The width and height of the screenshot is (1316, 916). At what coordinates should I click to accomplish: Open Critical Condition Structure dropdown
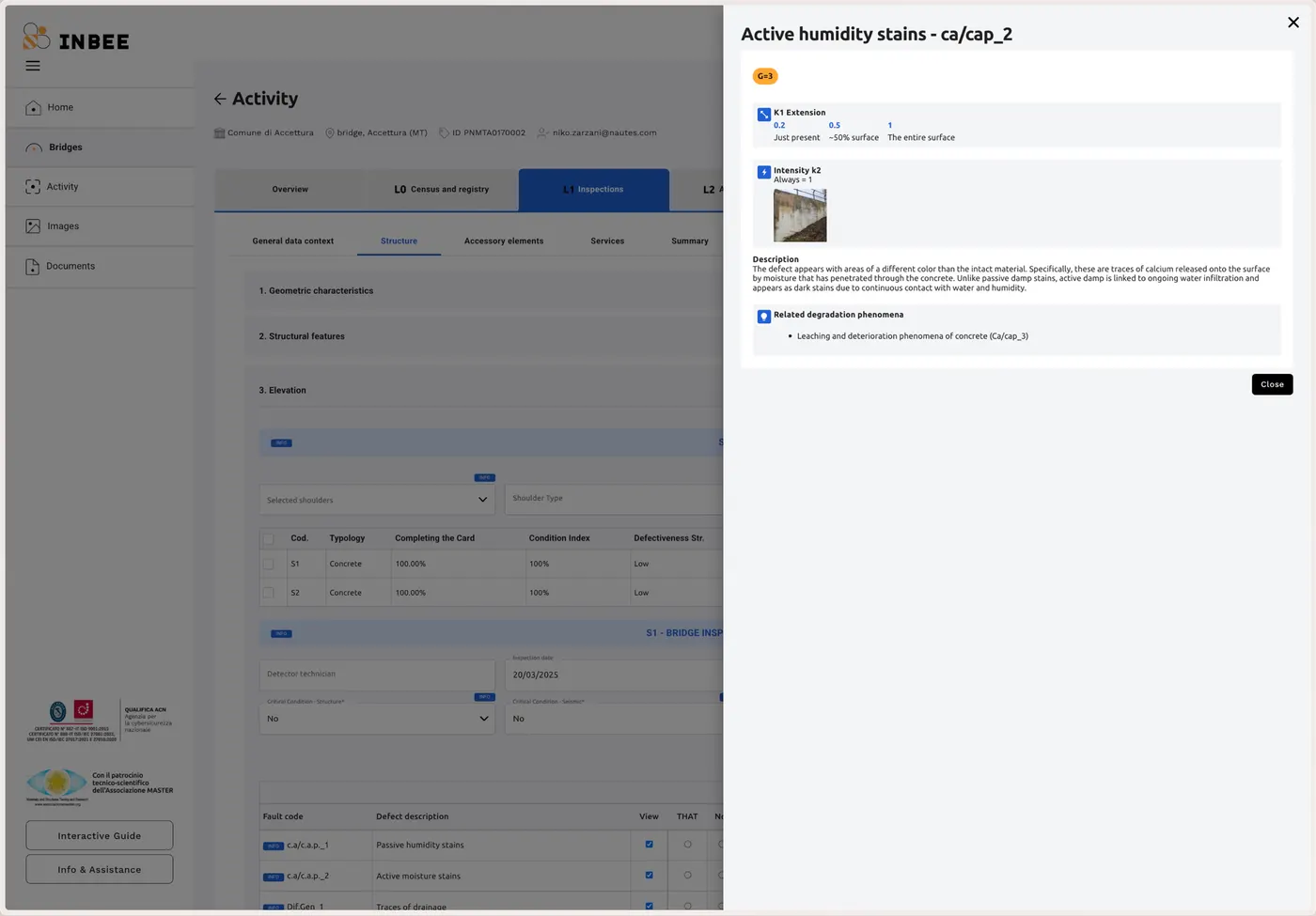click(x=377, y=719)
